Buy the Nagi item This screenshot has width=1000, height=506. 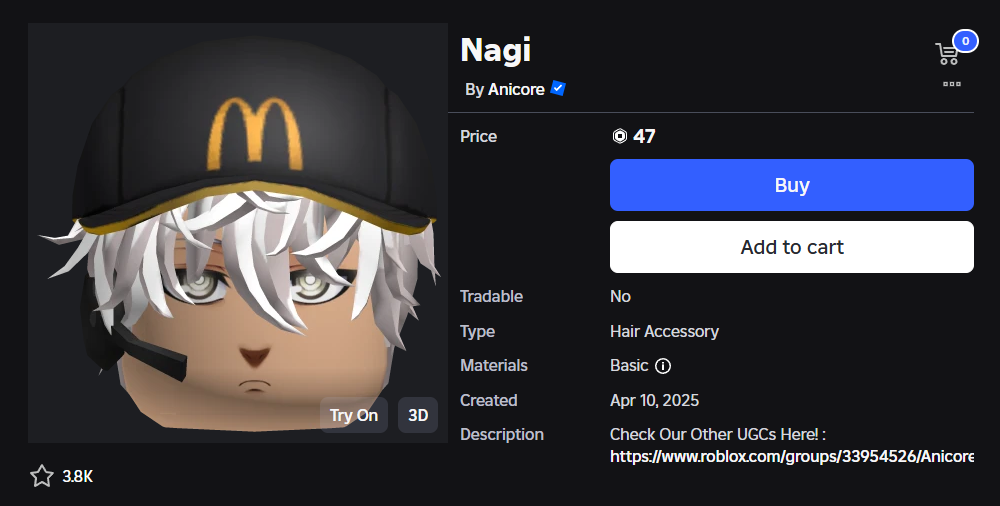pyautogui.click(x=791, y=185)
